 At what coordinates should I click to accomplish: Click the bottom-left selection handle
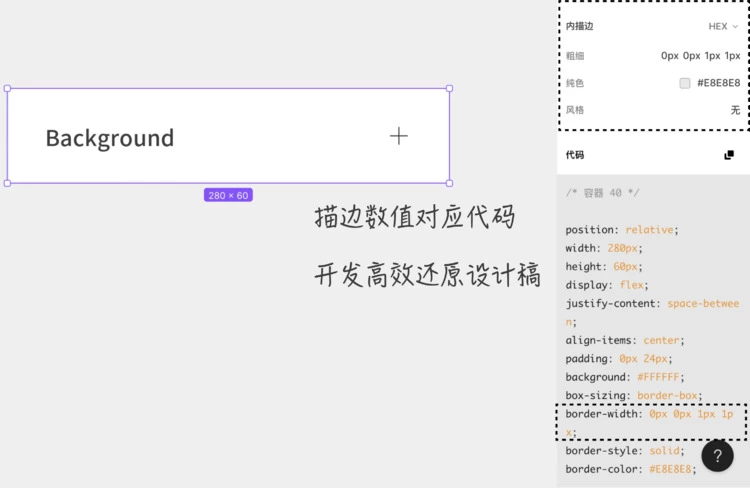pyautogui.click(x=8, y=183)
